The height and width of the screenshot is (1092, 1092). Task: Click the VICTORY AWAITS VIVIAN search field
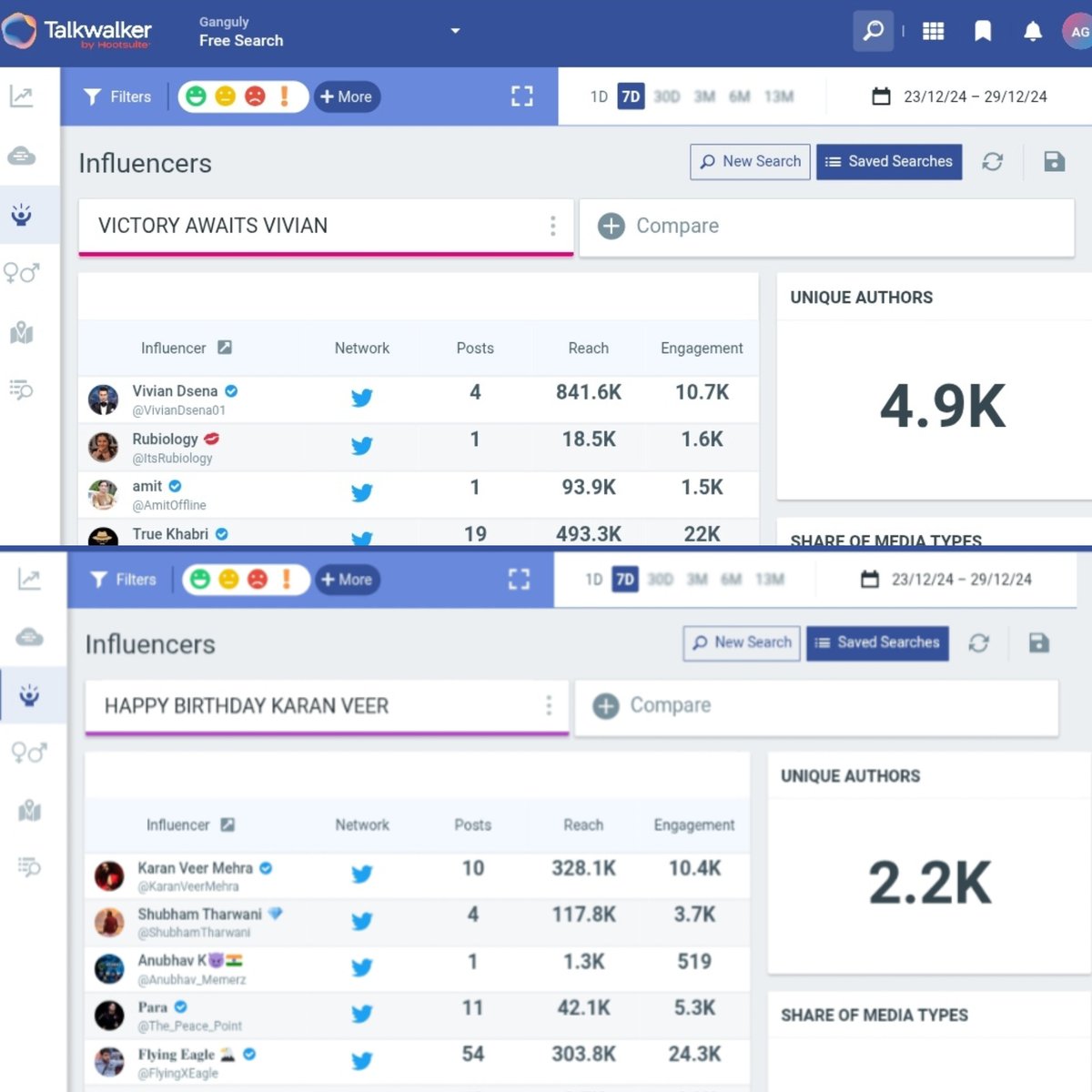point(326,227)
